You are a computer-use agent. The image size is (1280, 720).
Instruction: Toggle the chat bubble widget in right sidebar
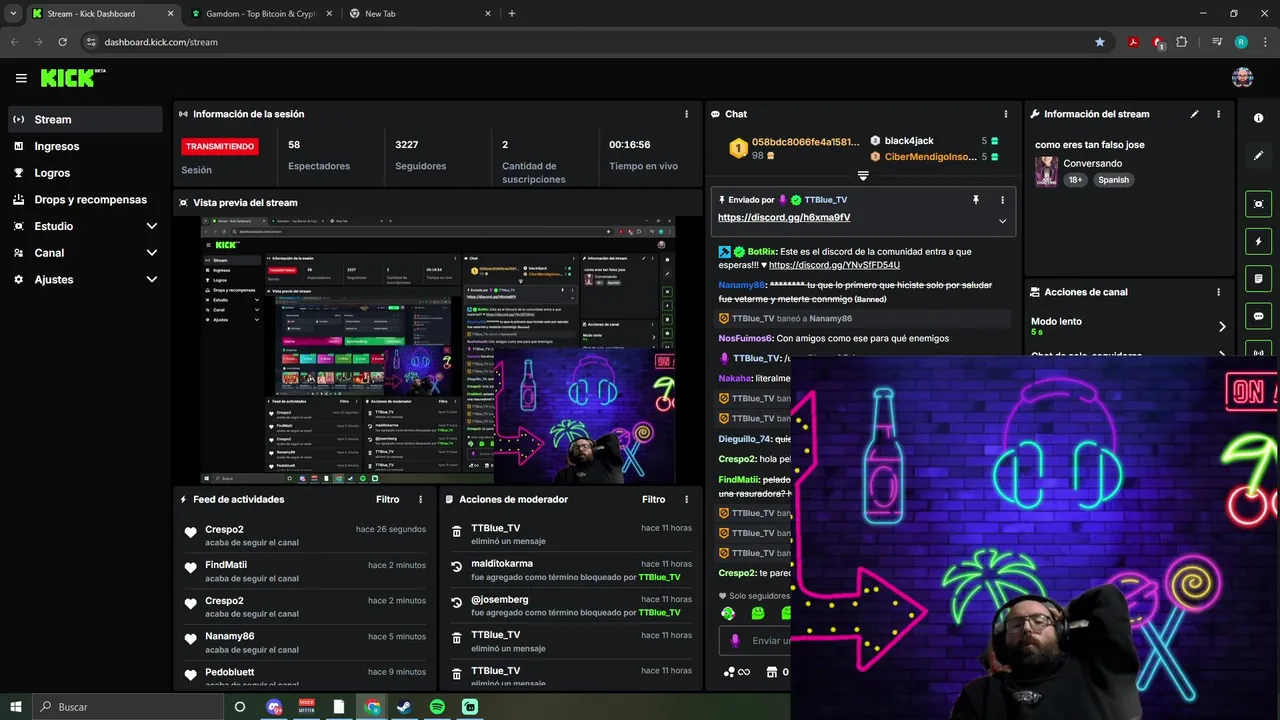tap(1258, 316)
